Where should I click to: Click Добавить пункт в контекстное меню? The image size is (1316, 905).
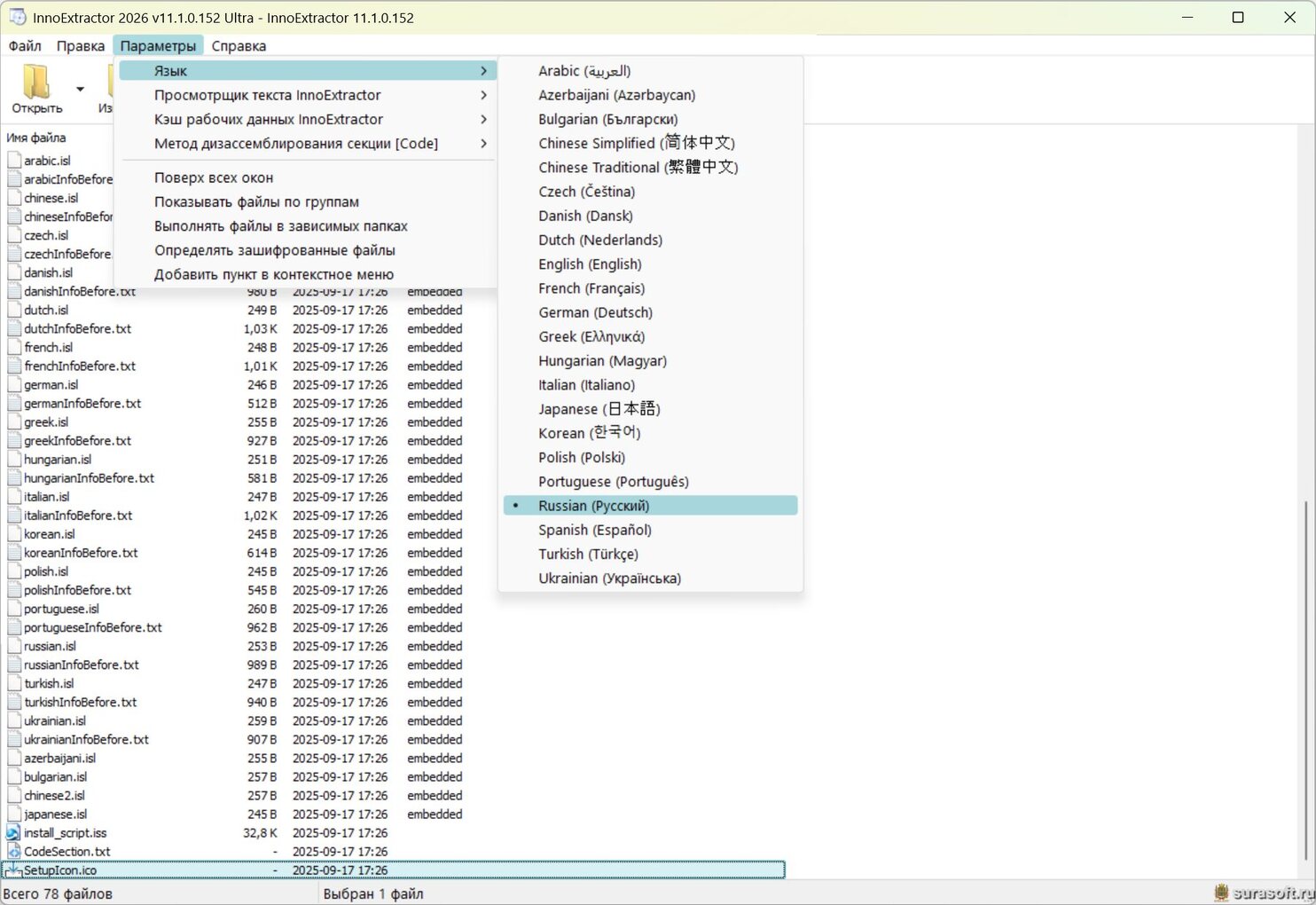pos(273,274)
